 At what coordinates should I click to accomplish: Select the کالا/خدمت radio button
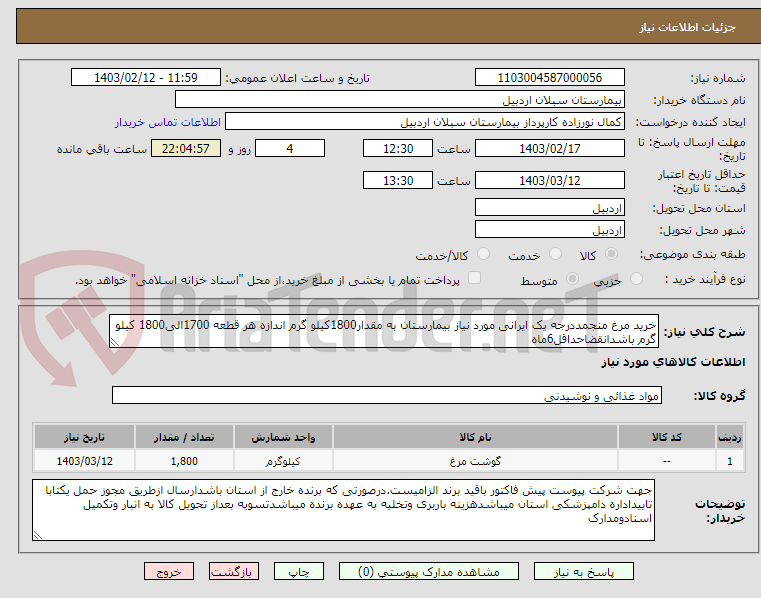point(483,254)
